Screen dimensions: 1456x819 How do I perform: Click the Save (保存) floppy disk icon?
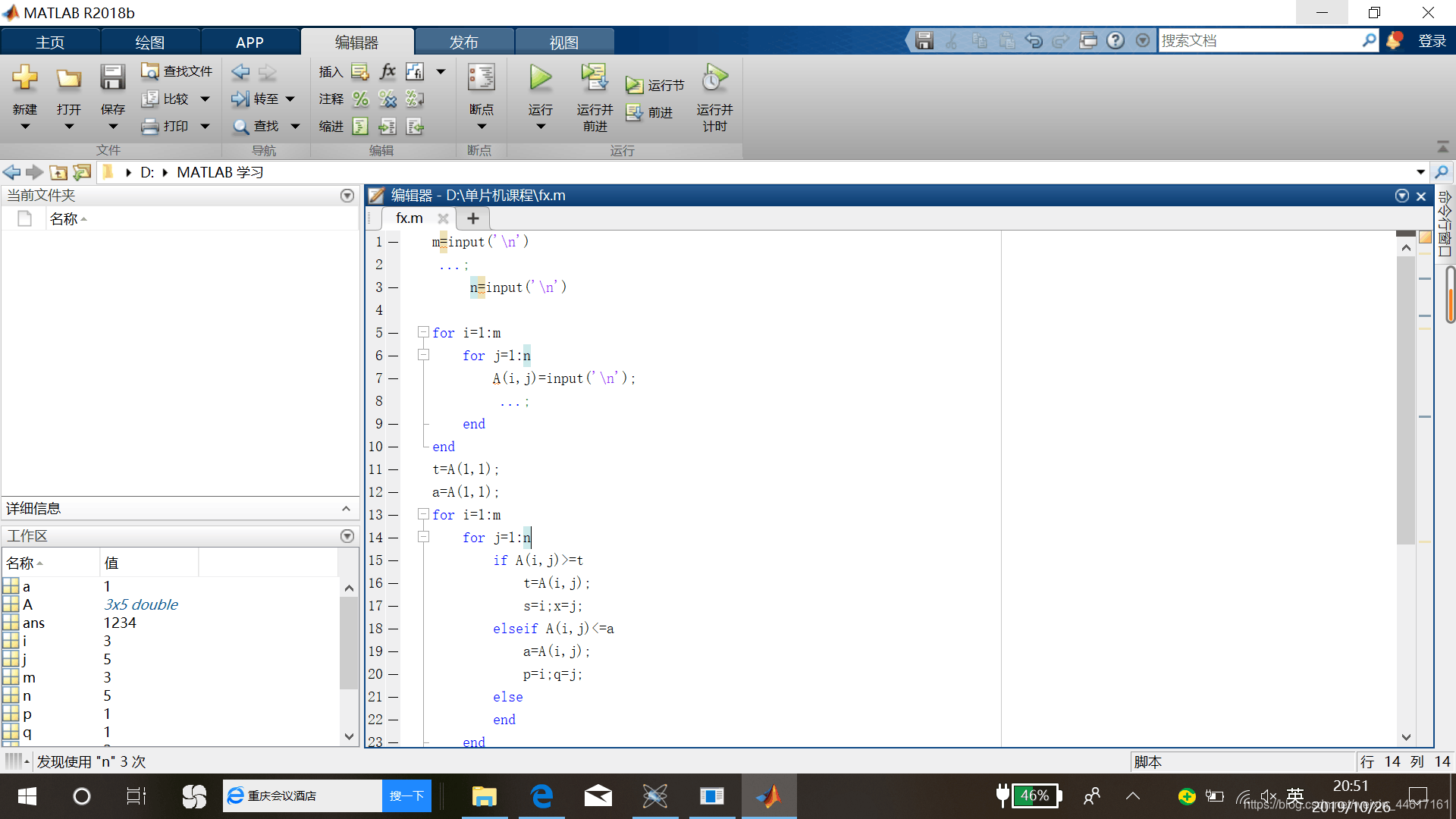click(112, 78)
